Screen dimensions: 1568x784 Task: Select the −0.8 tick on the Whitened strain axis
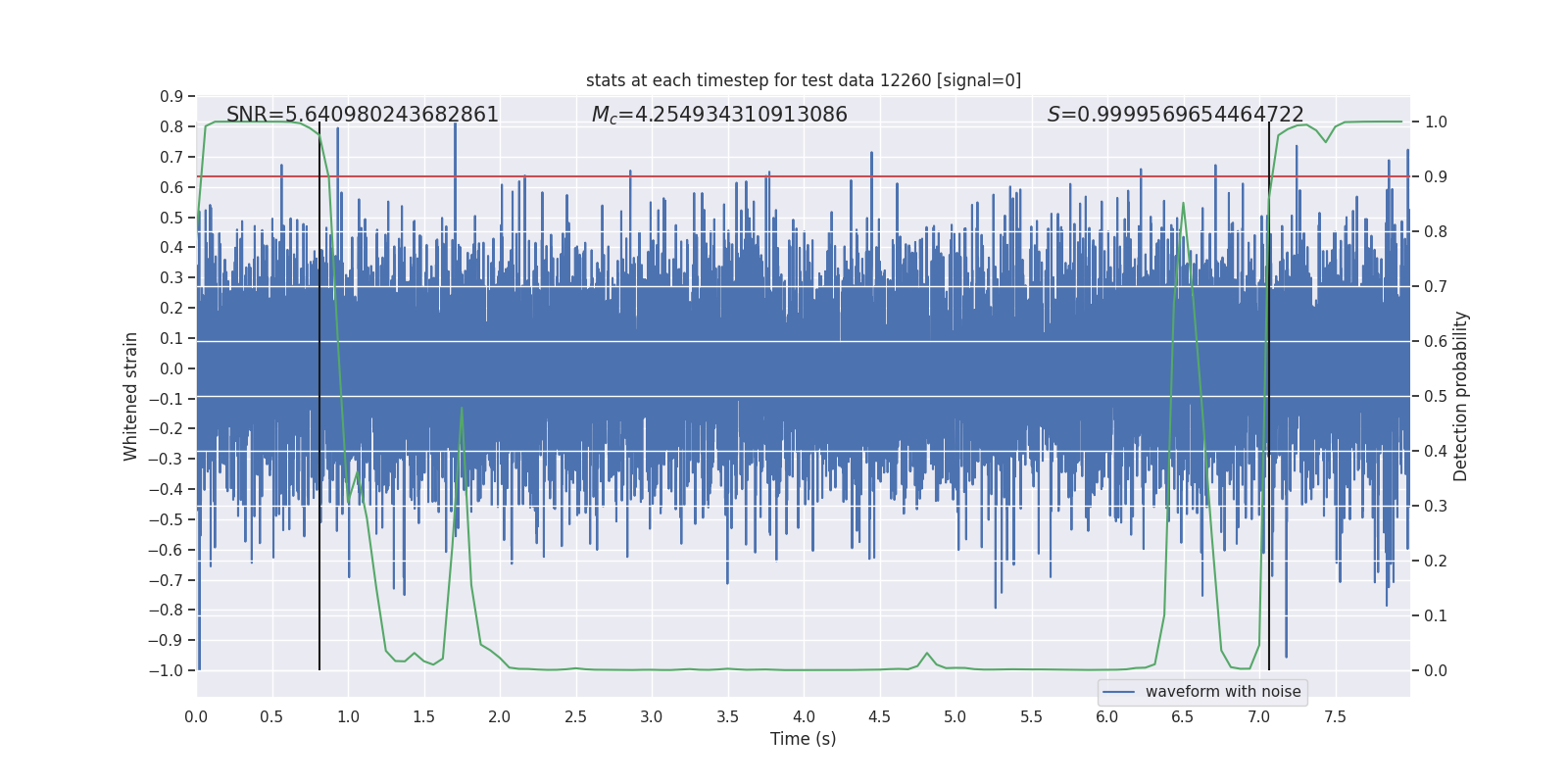pyautogui.click(x=166, y=610)
